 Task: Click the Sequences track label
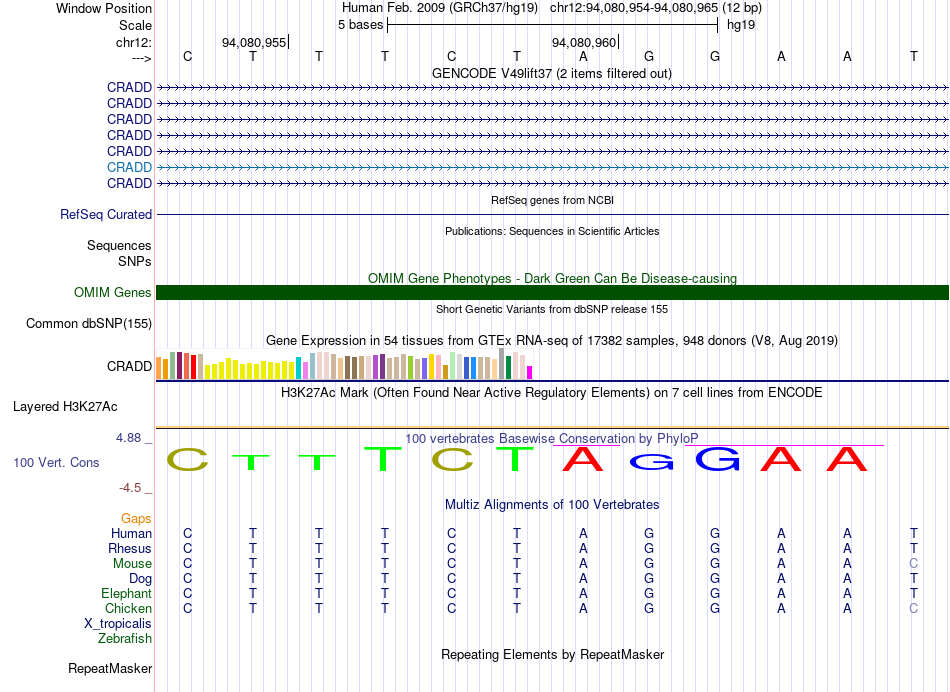[119, 245]
